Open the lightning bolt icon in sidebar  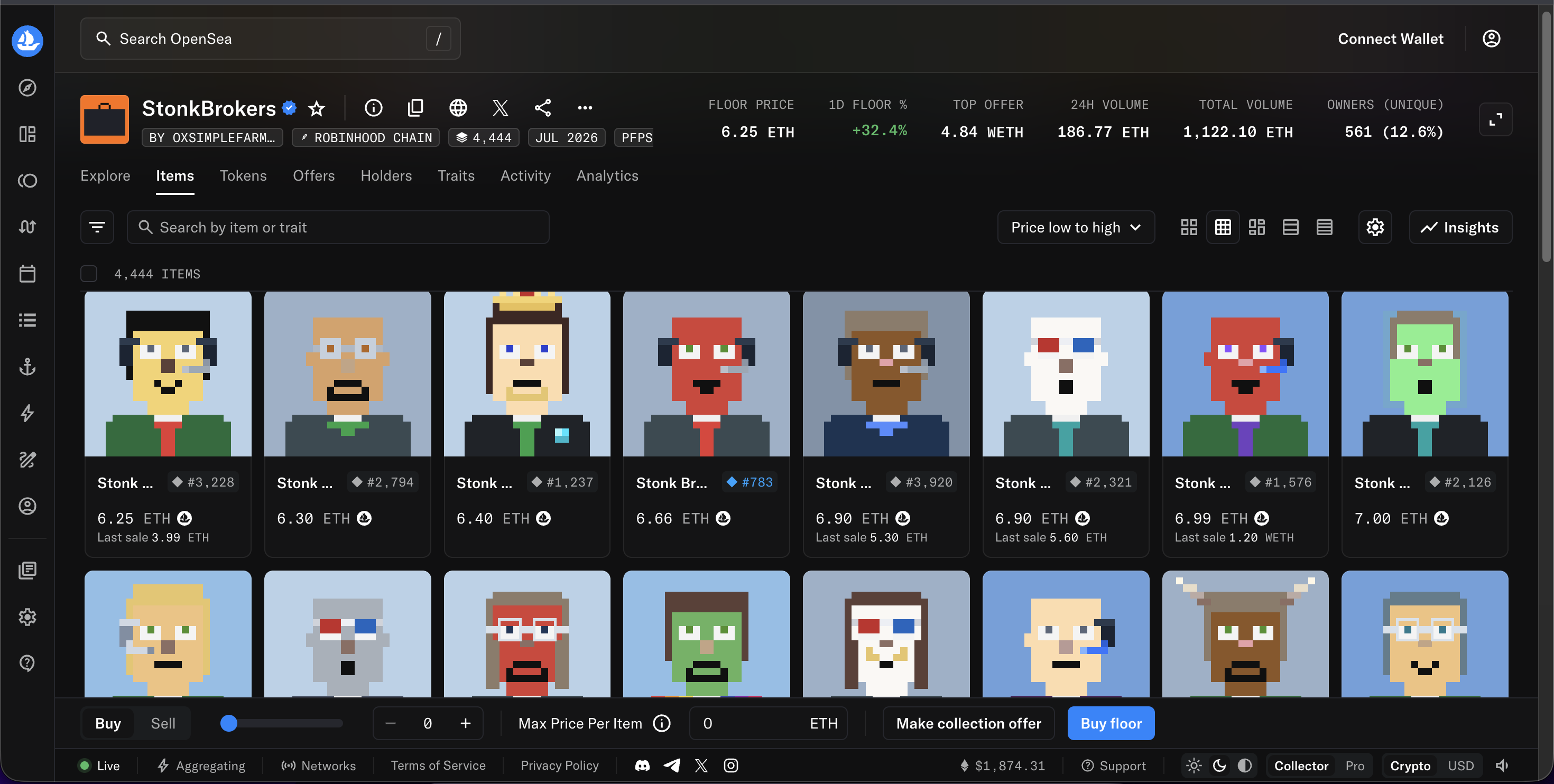pos(27,413)
